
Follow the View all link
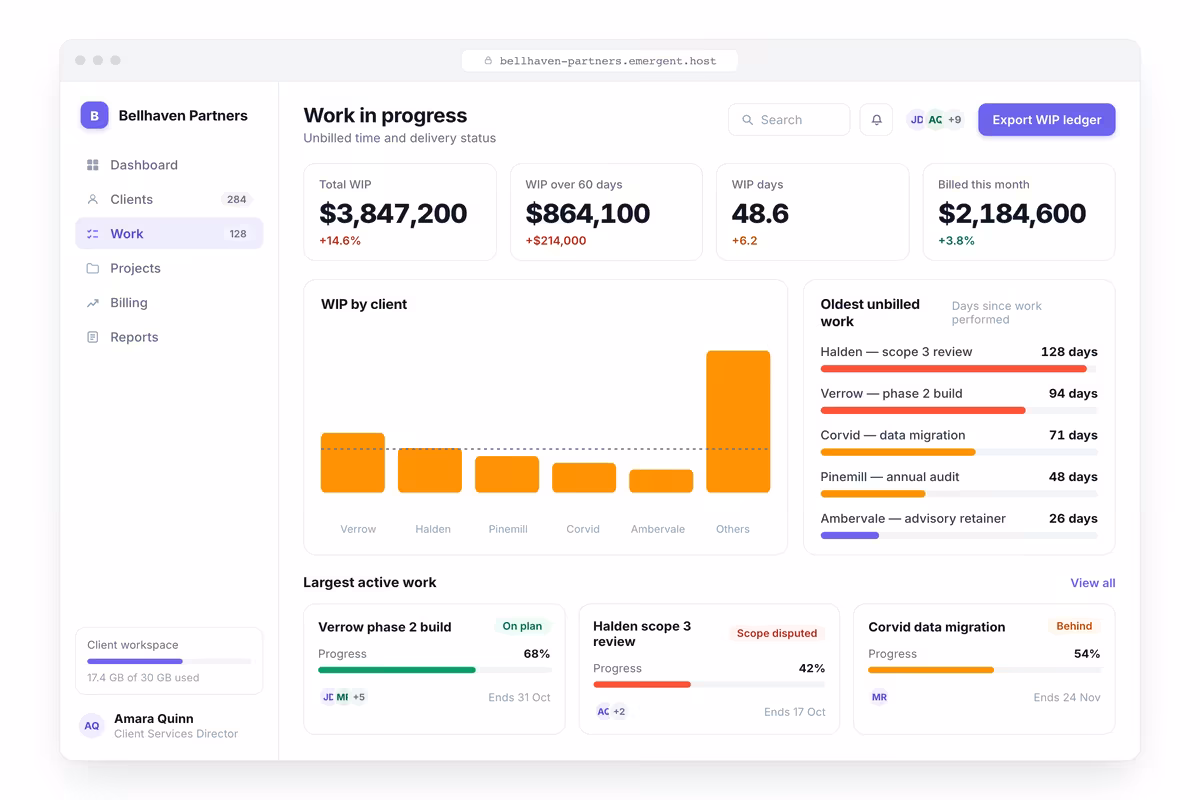coord(1092,583)
